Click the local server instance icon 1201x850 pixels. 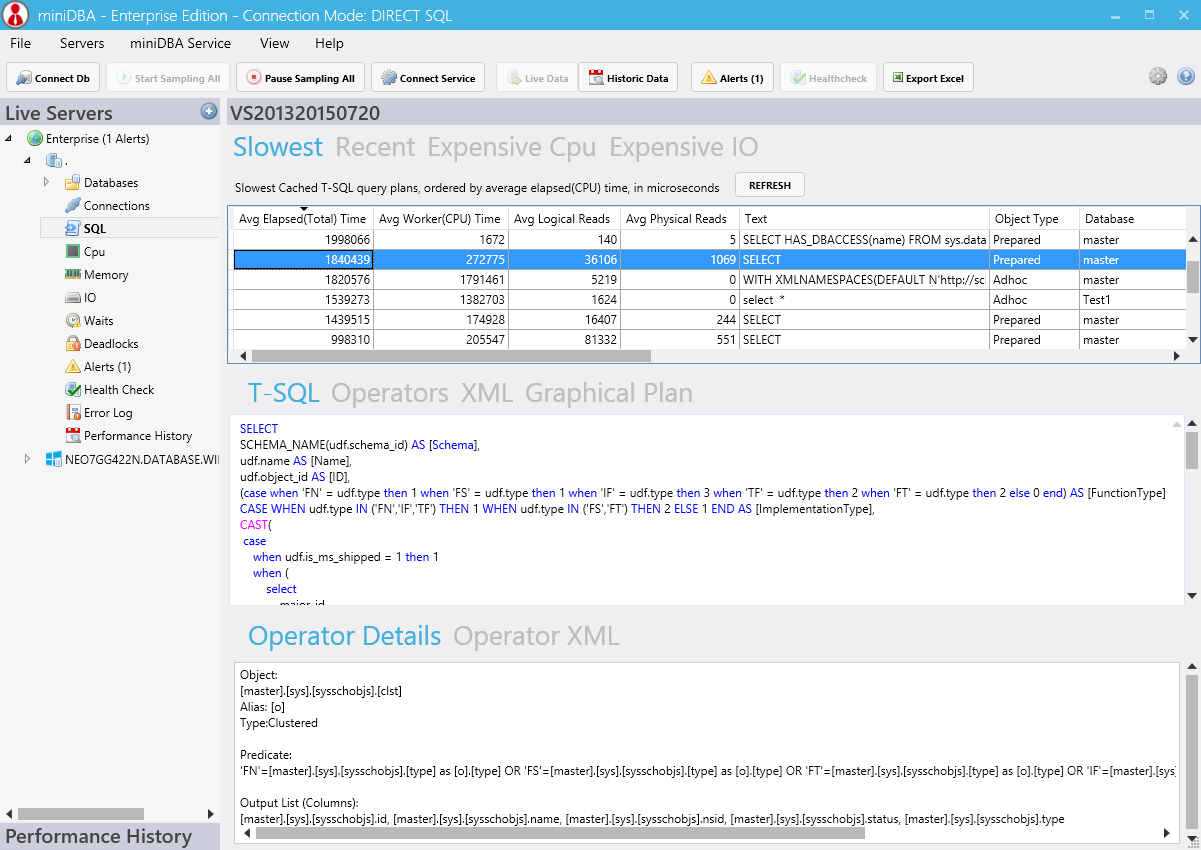[53, 161]
